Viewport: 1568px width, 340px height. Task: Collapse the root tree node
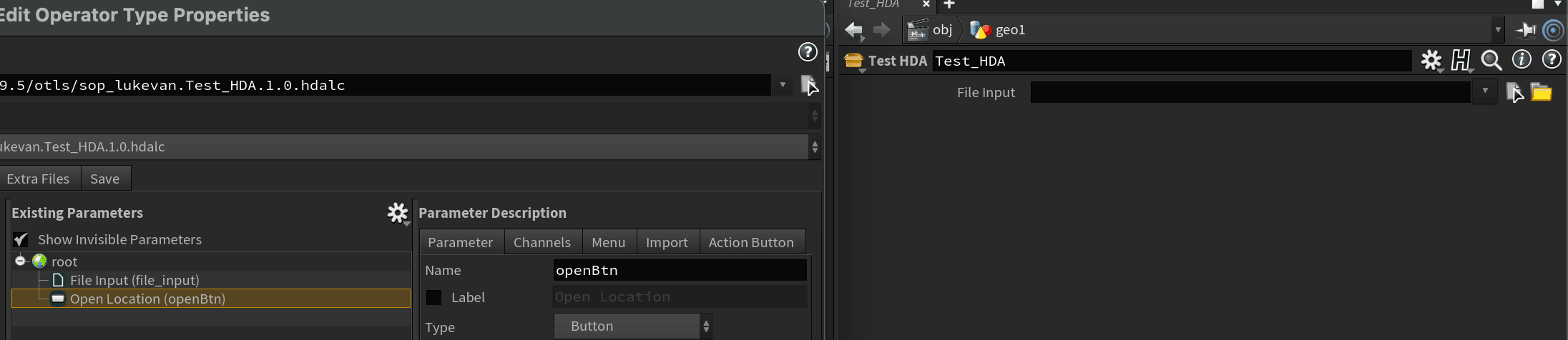point(20,261)
